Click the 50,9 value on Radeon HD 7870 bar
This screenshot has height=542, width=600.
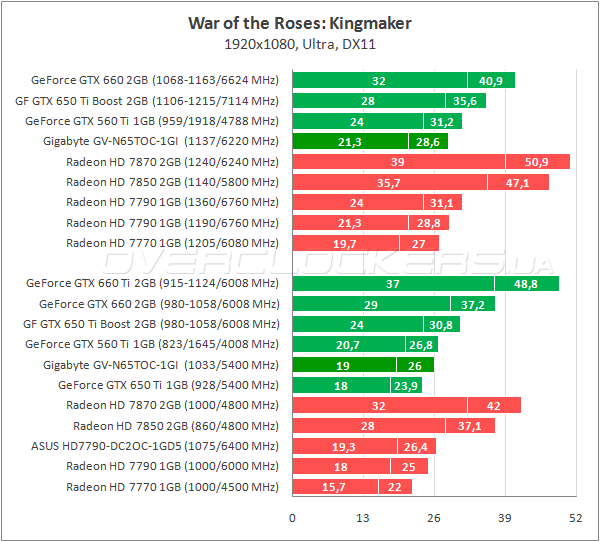[x=536, y=162]
